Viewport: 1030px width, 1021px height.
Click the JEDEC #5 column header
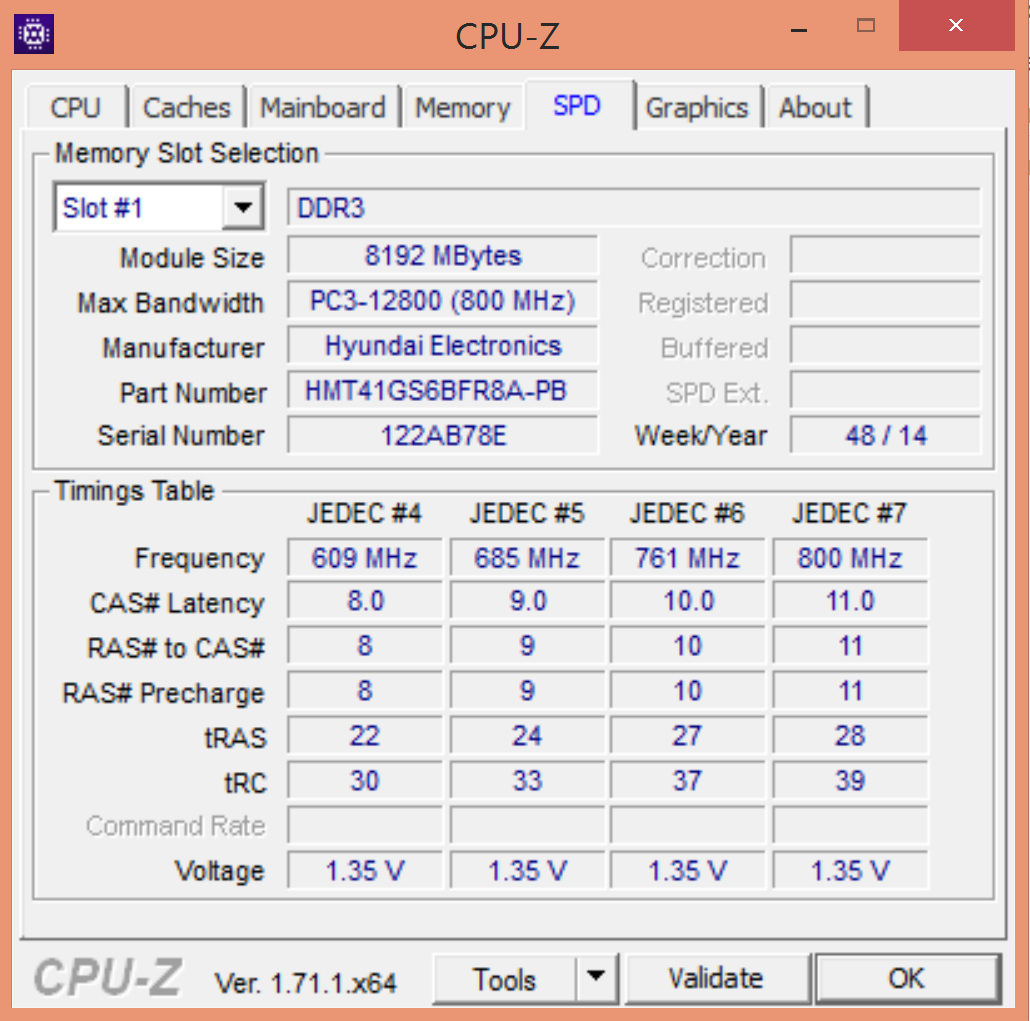(527, 513)
